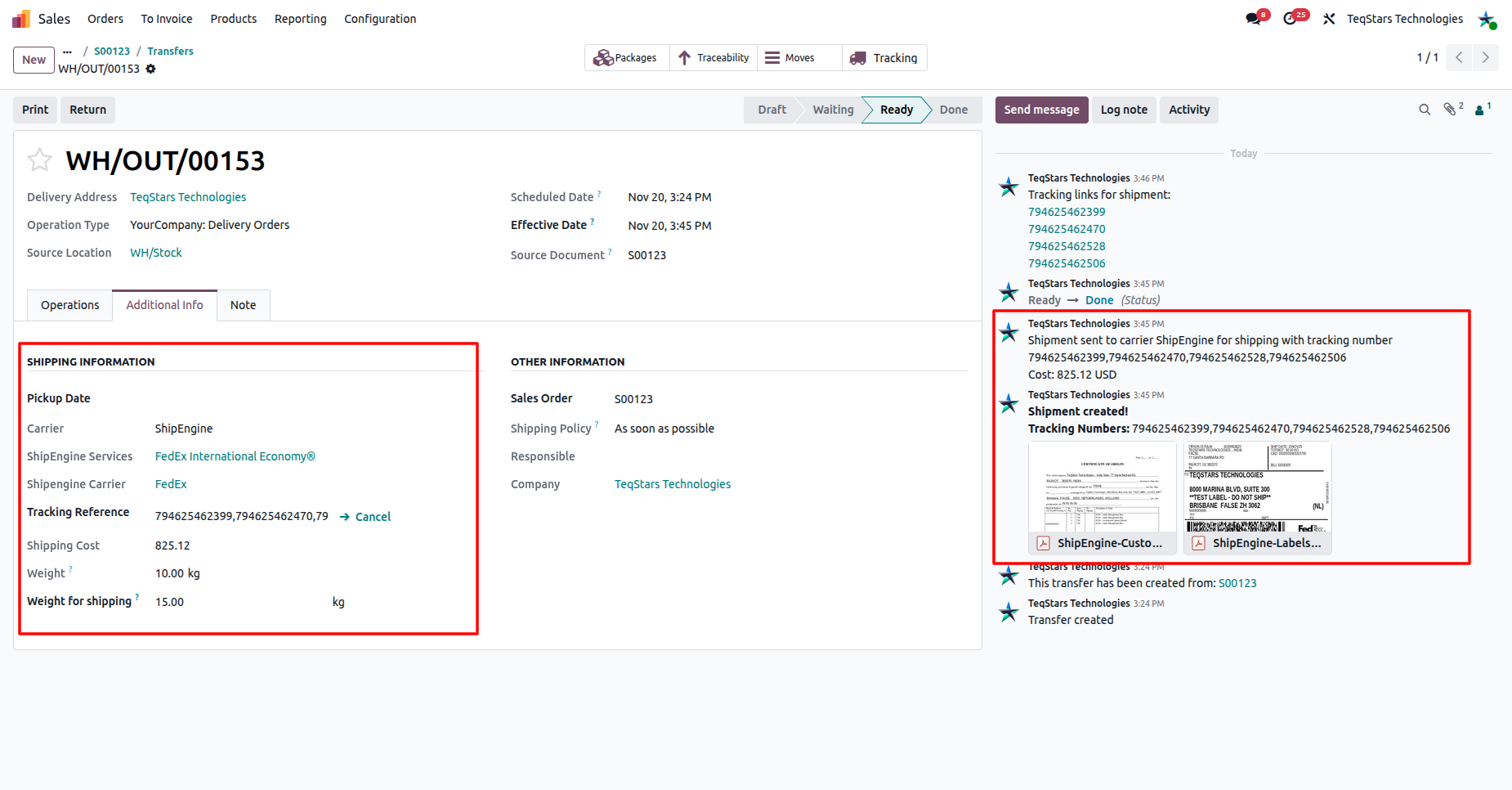Open the Moves smart button
The image size is (1512, 790).
click(x=799, y=58)
